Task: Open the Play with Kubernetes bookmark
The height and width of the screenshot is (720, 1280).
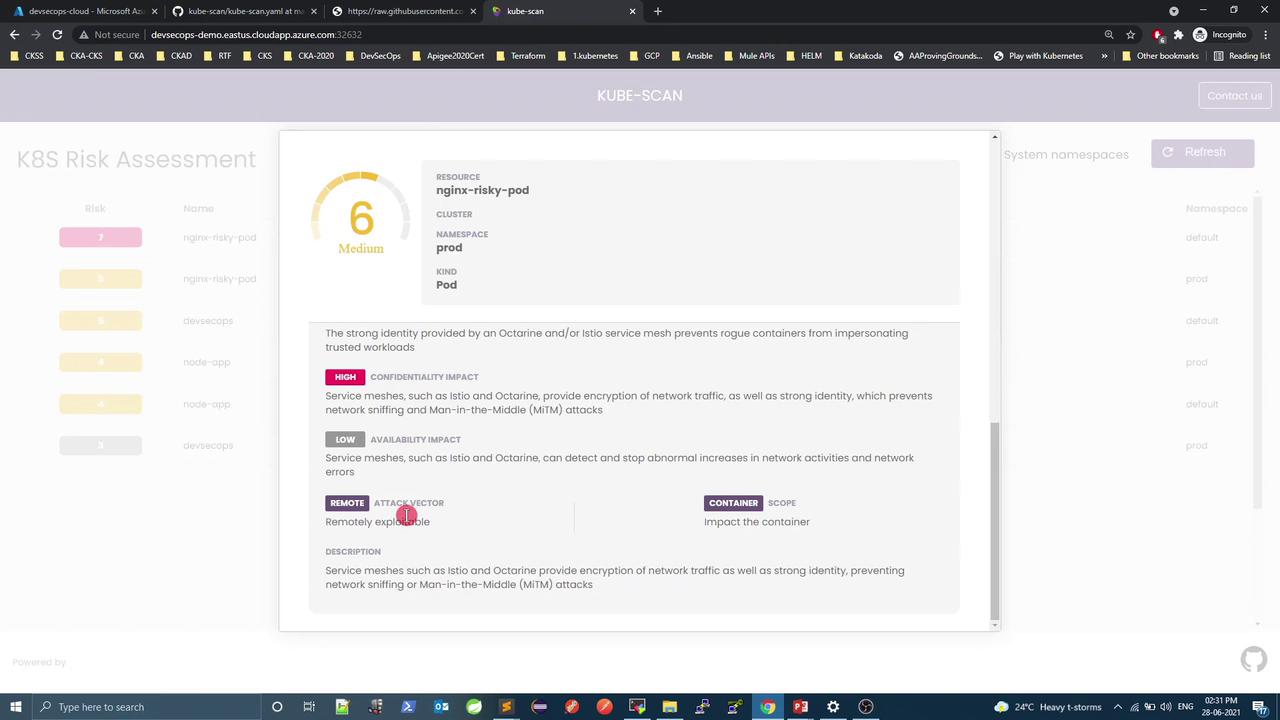Action: click(x=1038, y=56)
